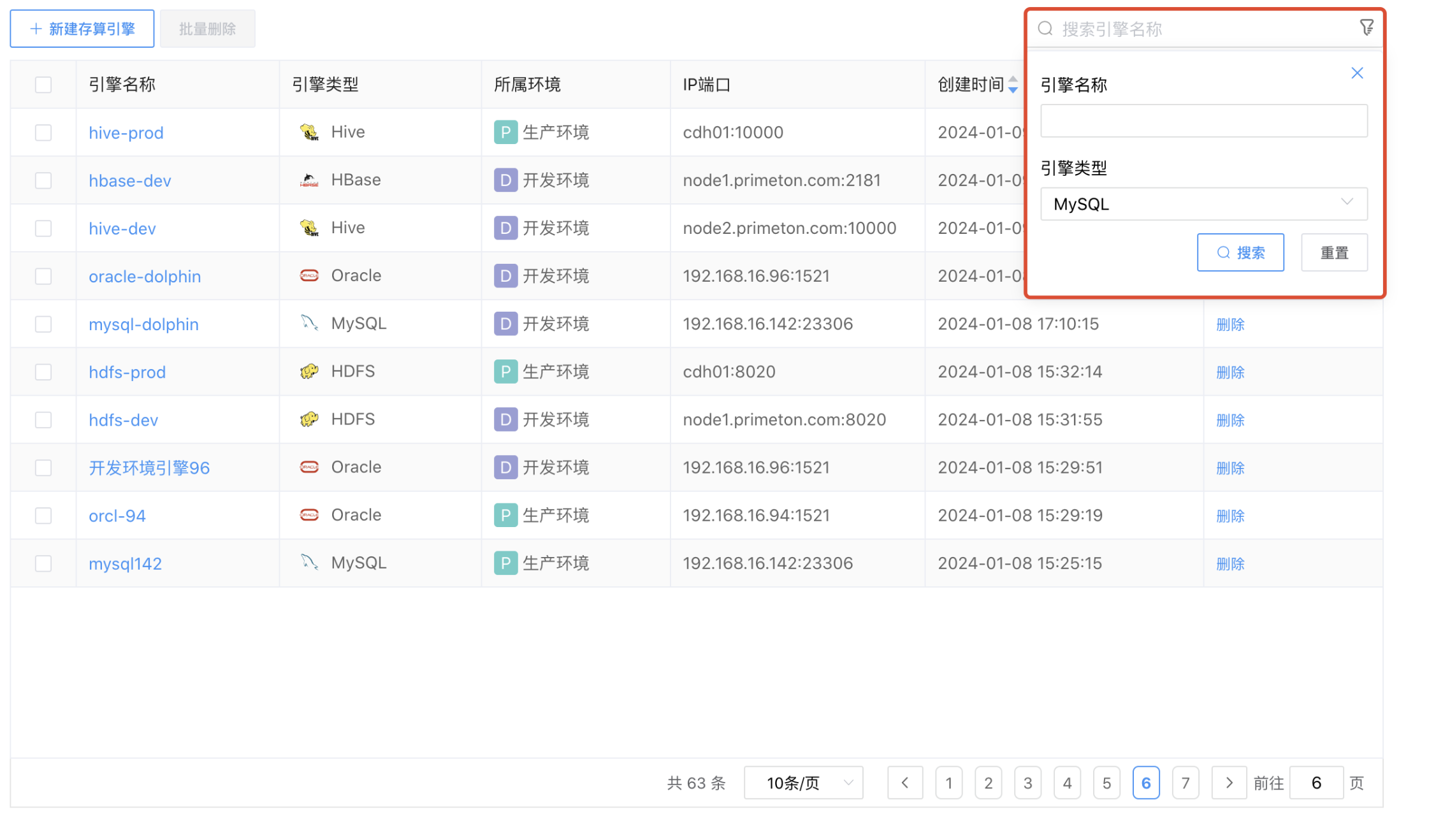Screen dimensions: 1429x840
Task: Check the checkbox on the hdfs-dev row
Action: 43,419
